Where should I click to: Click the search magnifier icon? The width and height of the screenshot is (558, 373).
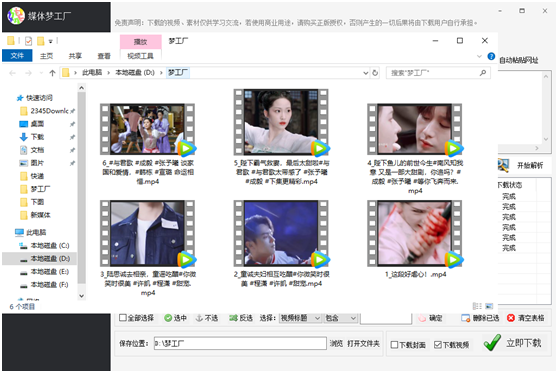coord(483,73)
